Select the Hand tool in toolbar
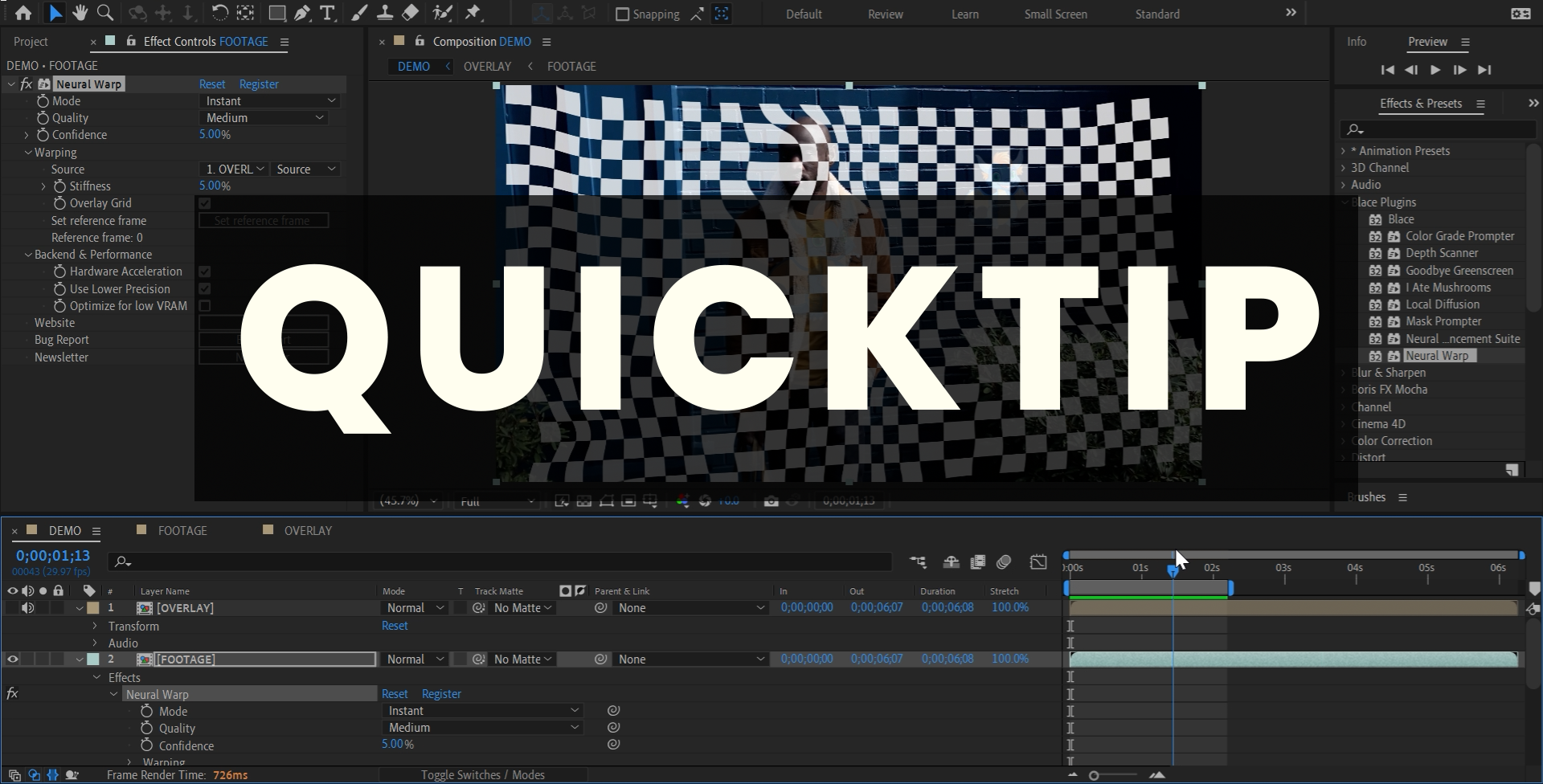 (80, 13)
